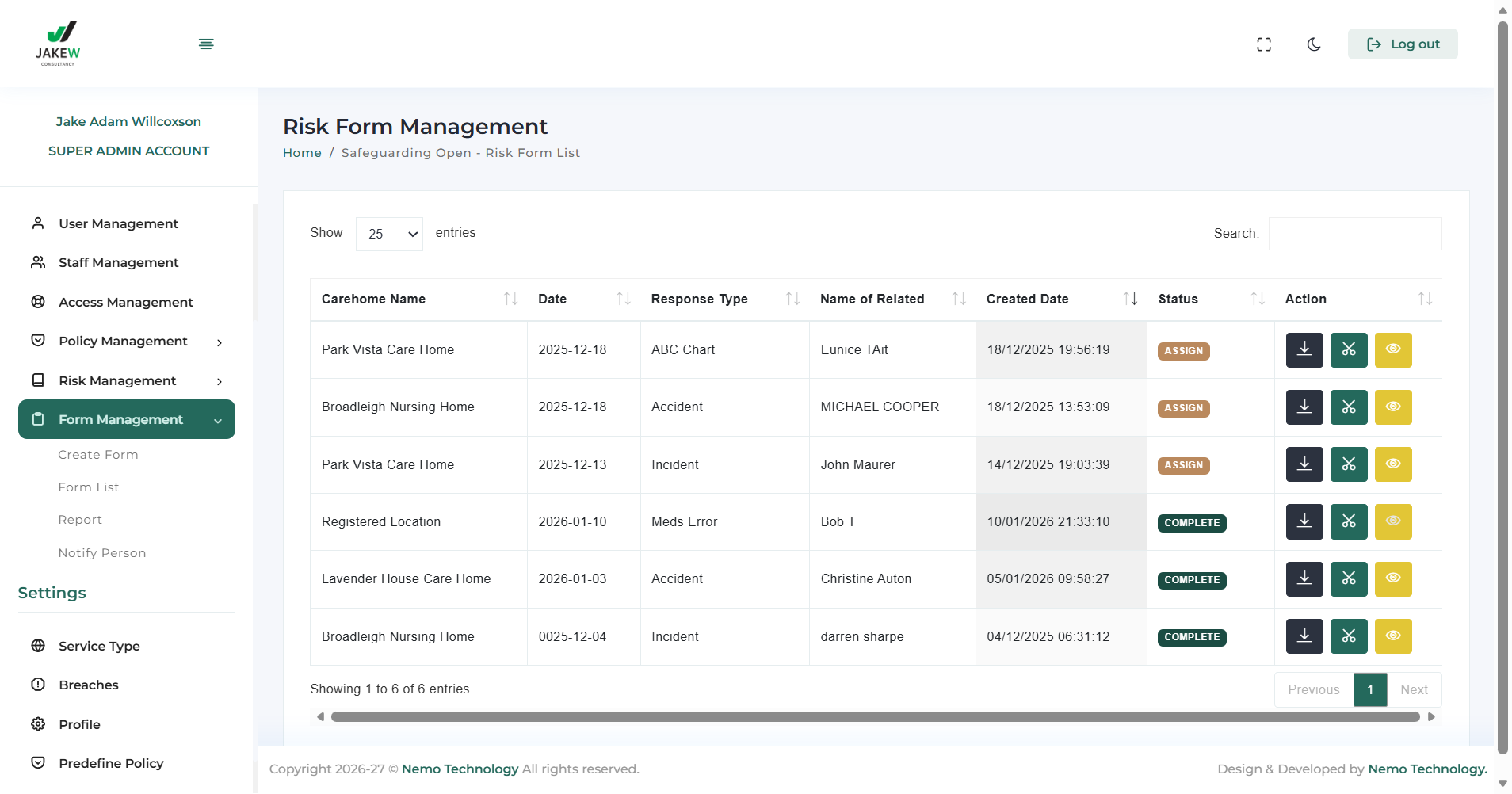Open Notify Person under Form Management
This screenshot has height=794, width=1512.
(x=102, y=553)
